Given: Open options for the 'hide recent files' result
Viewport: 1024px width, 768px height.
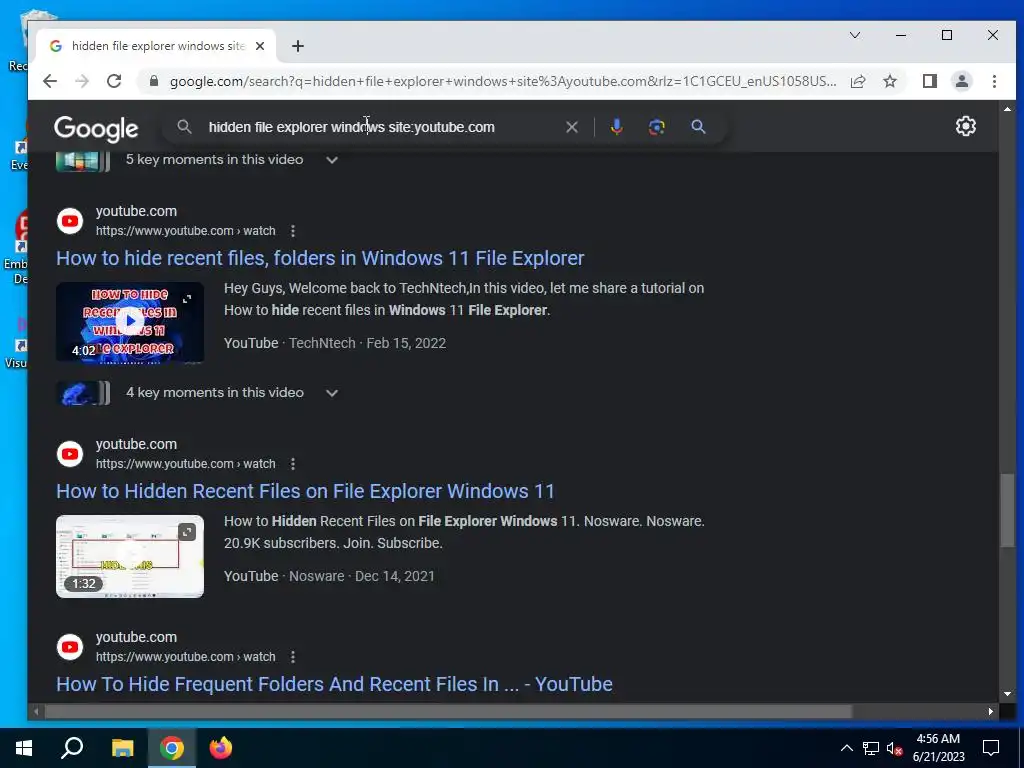Looking at the screenshot, I should [x=293, y=231].
